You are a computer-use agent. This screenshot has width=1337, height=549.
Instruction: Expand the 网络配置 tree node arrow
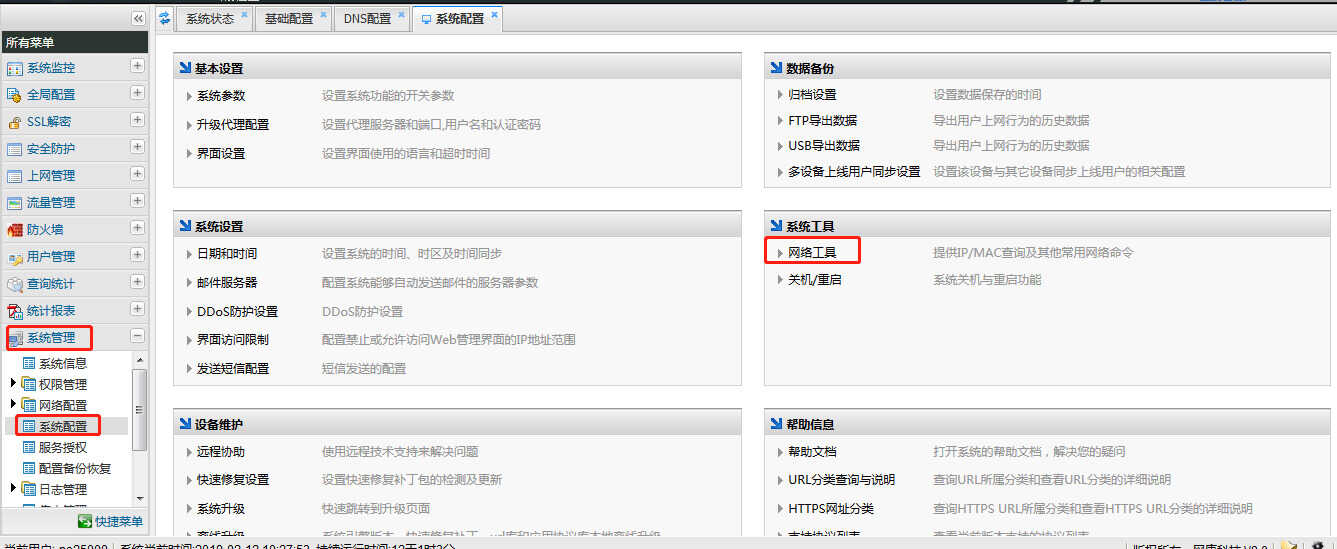(x=13, y=404)
